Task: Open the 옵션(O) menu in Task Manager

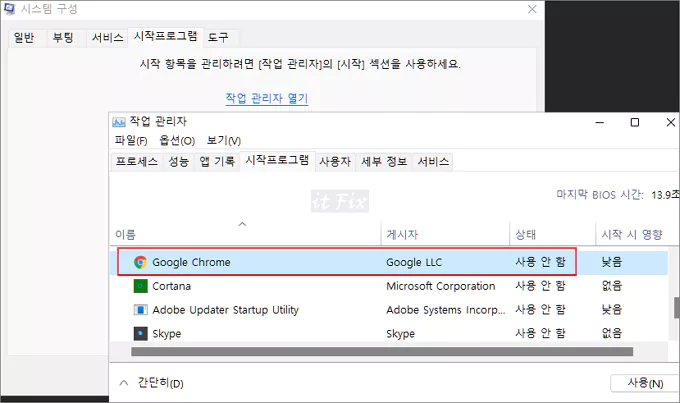Action: [x=177, y=141]
